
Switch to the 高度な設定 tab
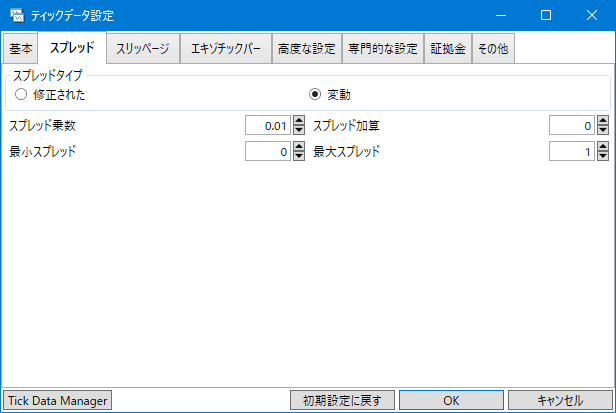point(307,49)
